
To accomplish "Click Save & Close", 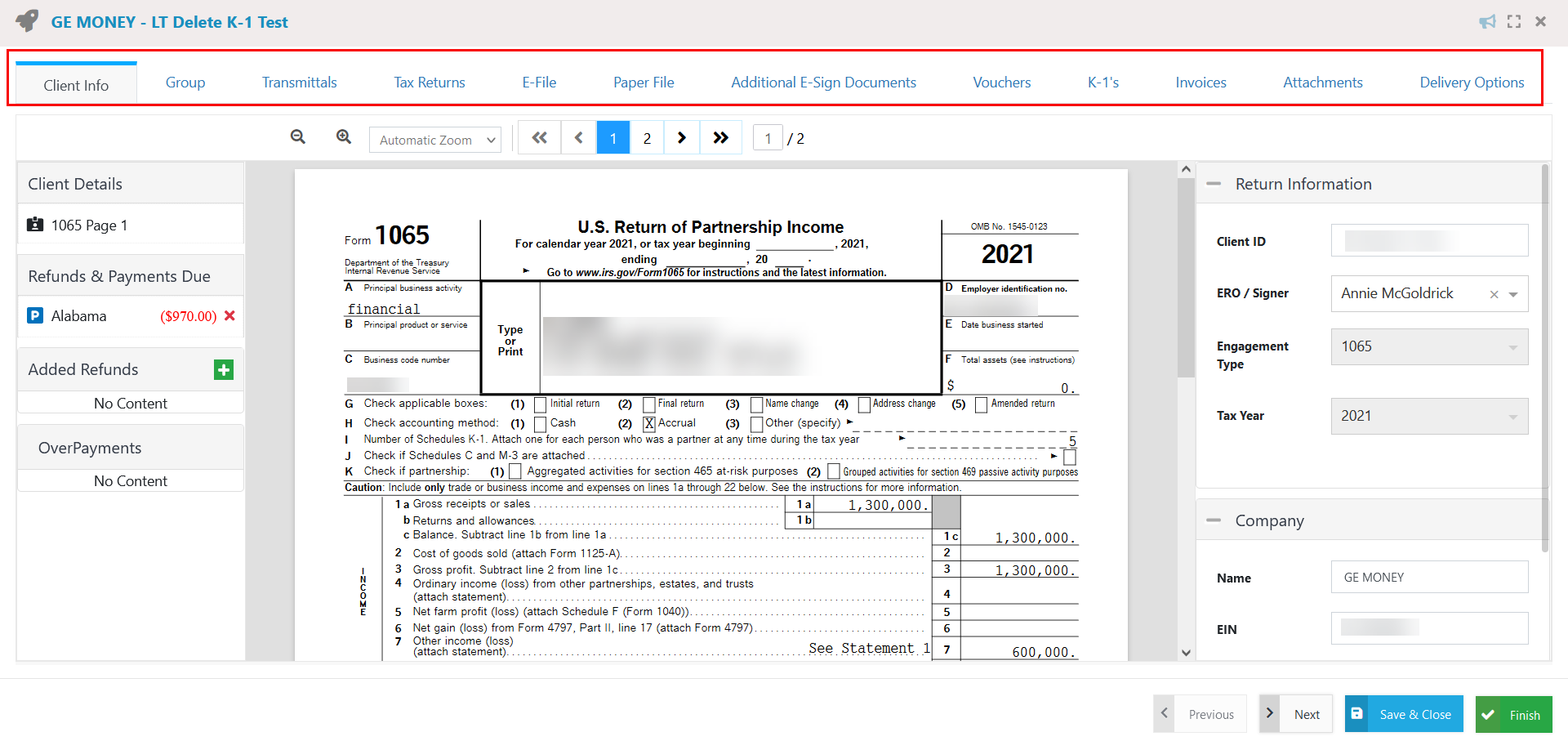I will [1403, 713].
